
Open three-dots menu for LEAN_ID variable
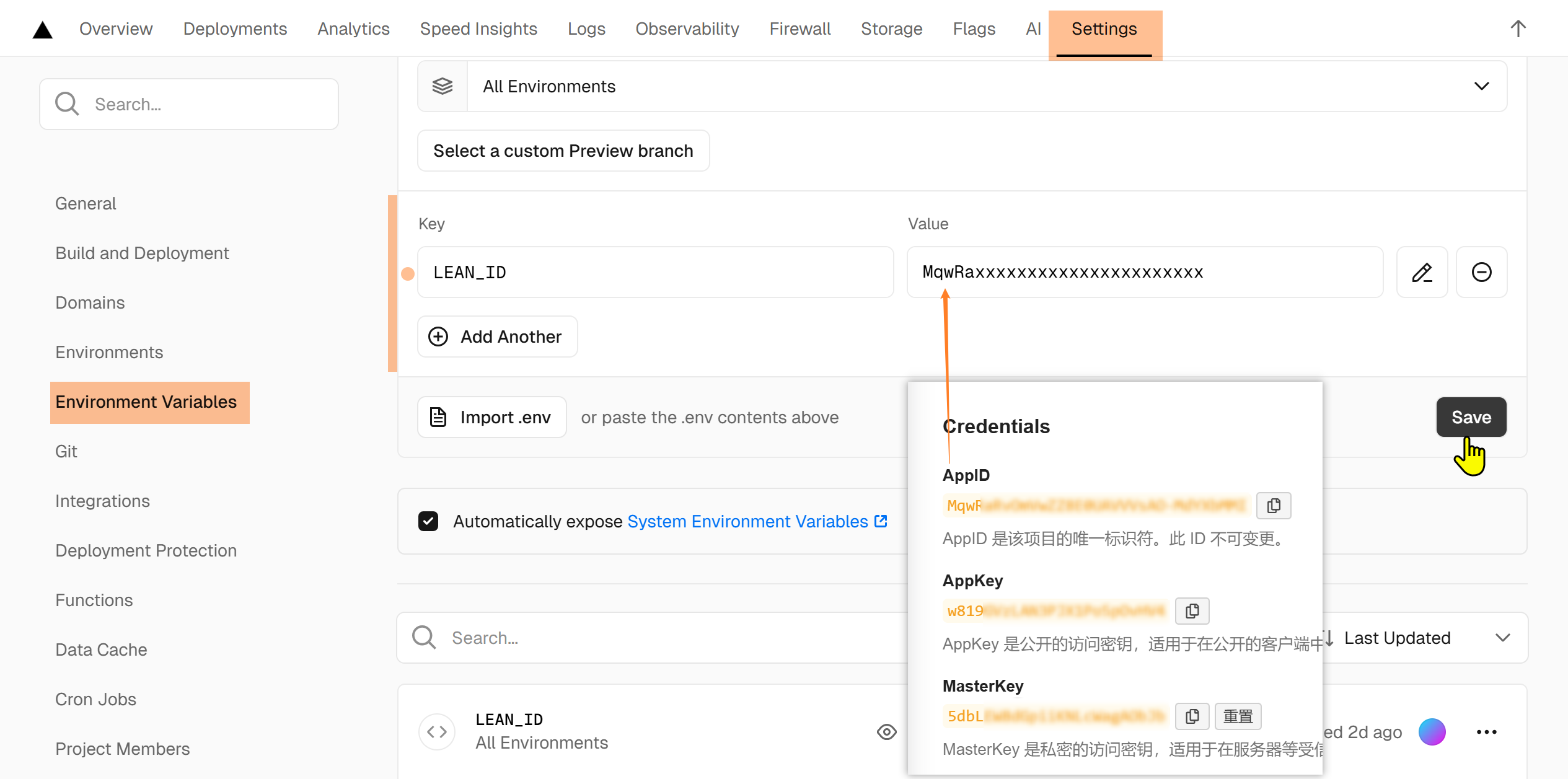tap(1486, 732)
